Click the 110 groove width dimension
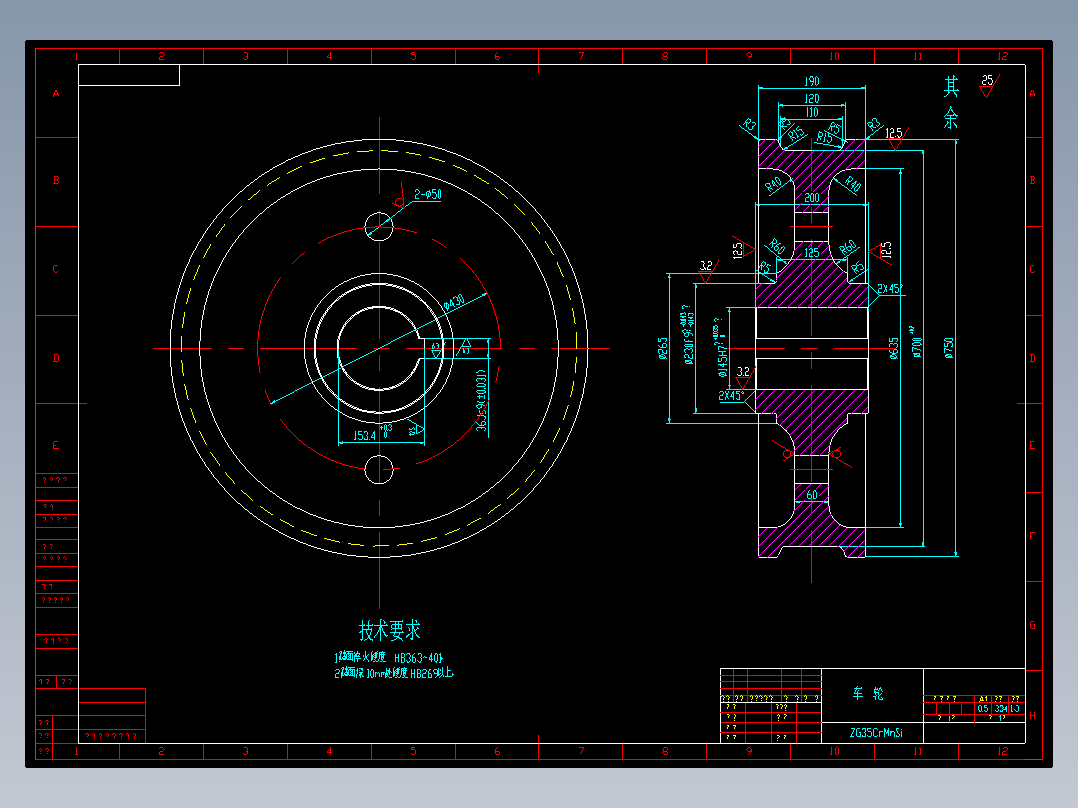 812,112
